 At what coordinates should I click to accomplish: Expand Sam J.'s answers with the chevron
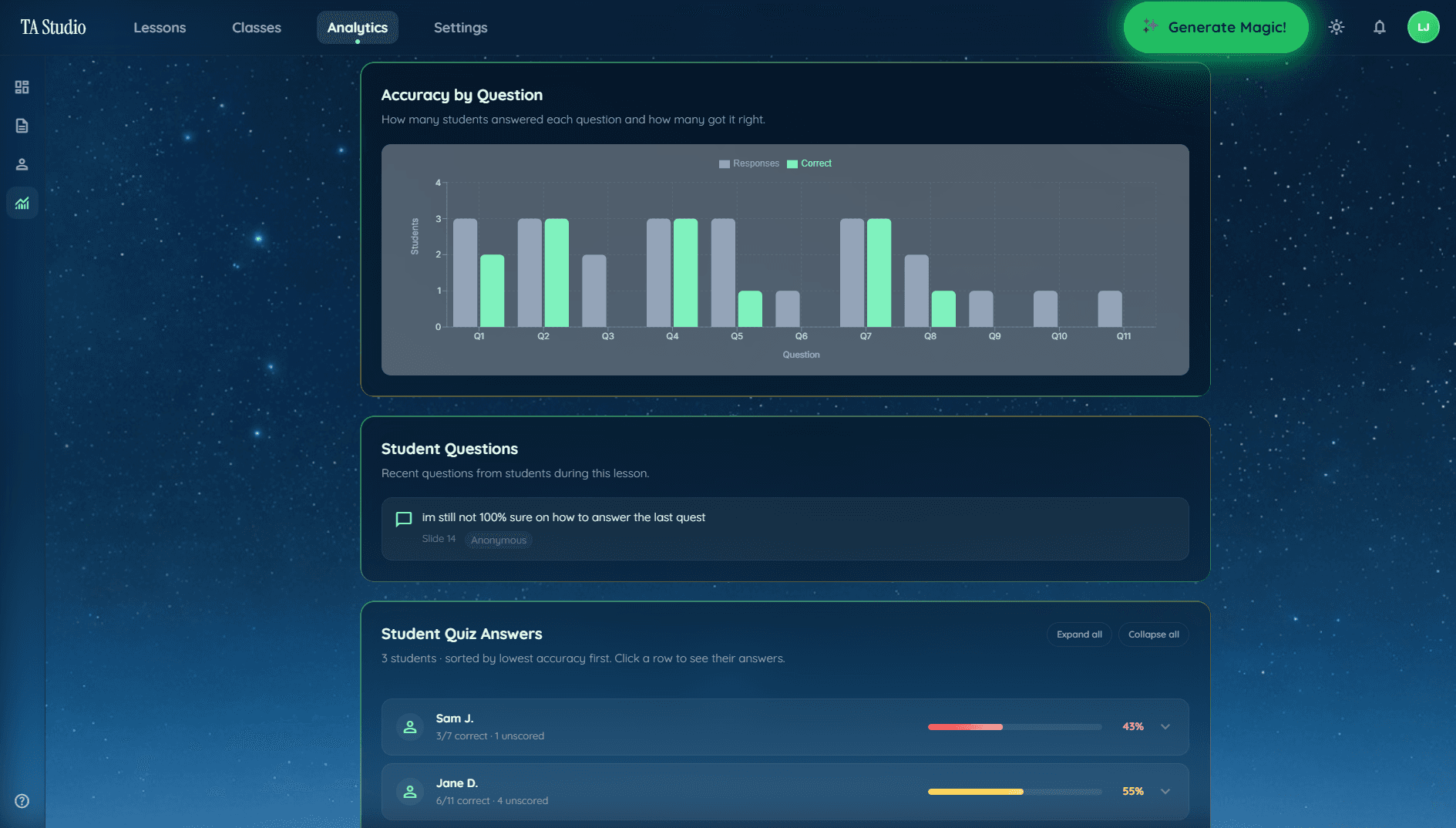tap(1165, 727)
